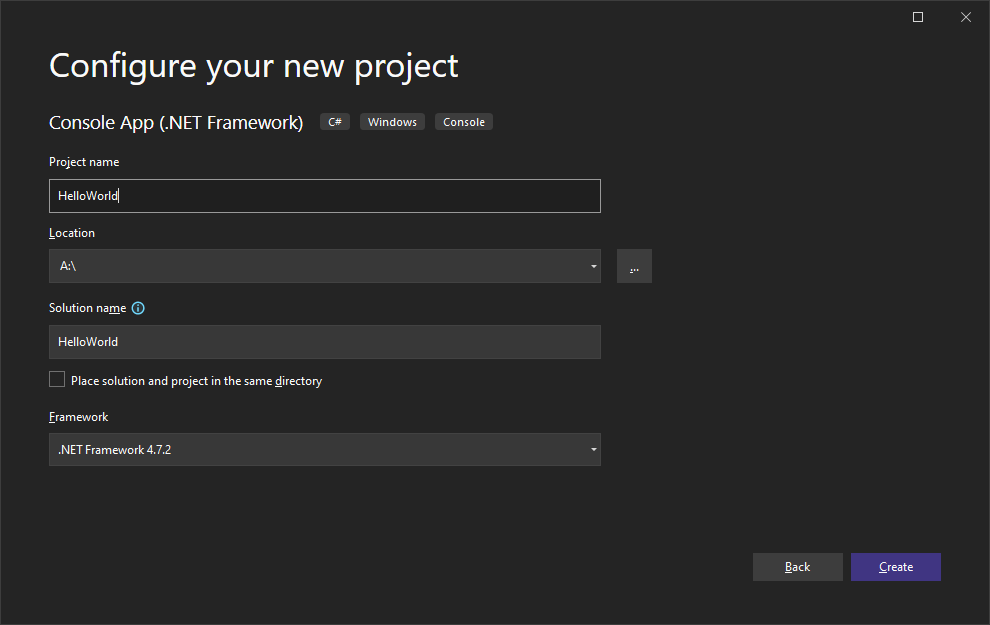Click the Console project type tag

coord(464,122)
